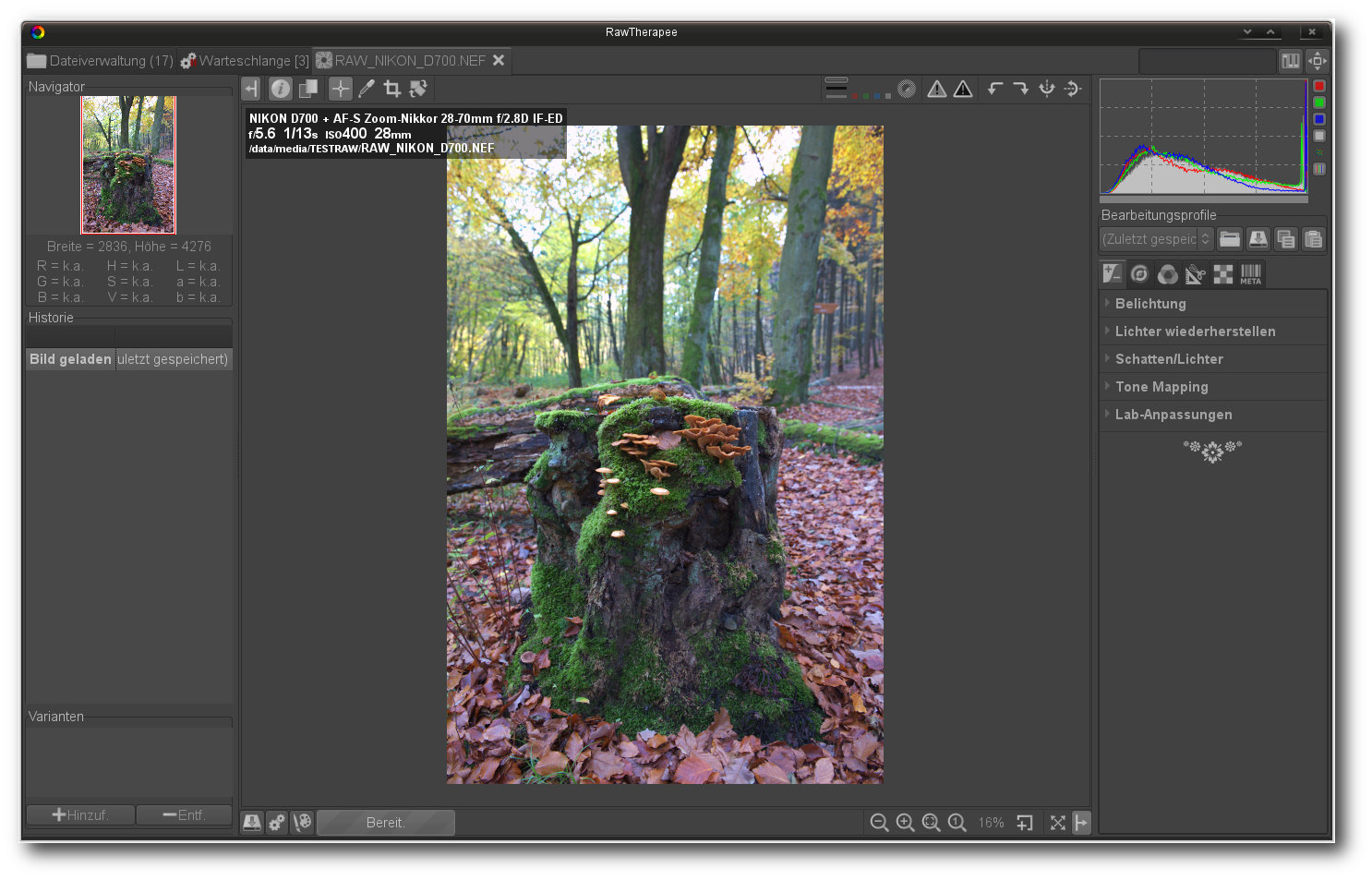The image size is (1372, 880).
Task: Toggle the image info overlay icon
Action: [x=281, y=89]
